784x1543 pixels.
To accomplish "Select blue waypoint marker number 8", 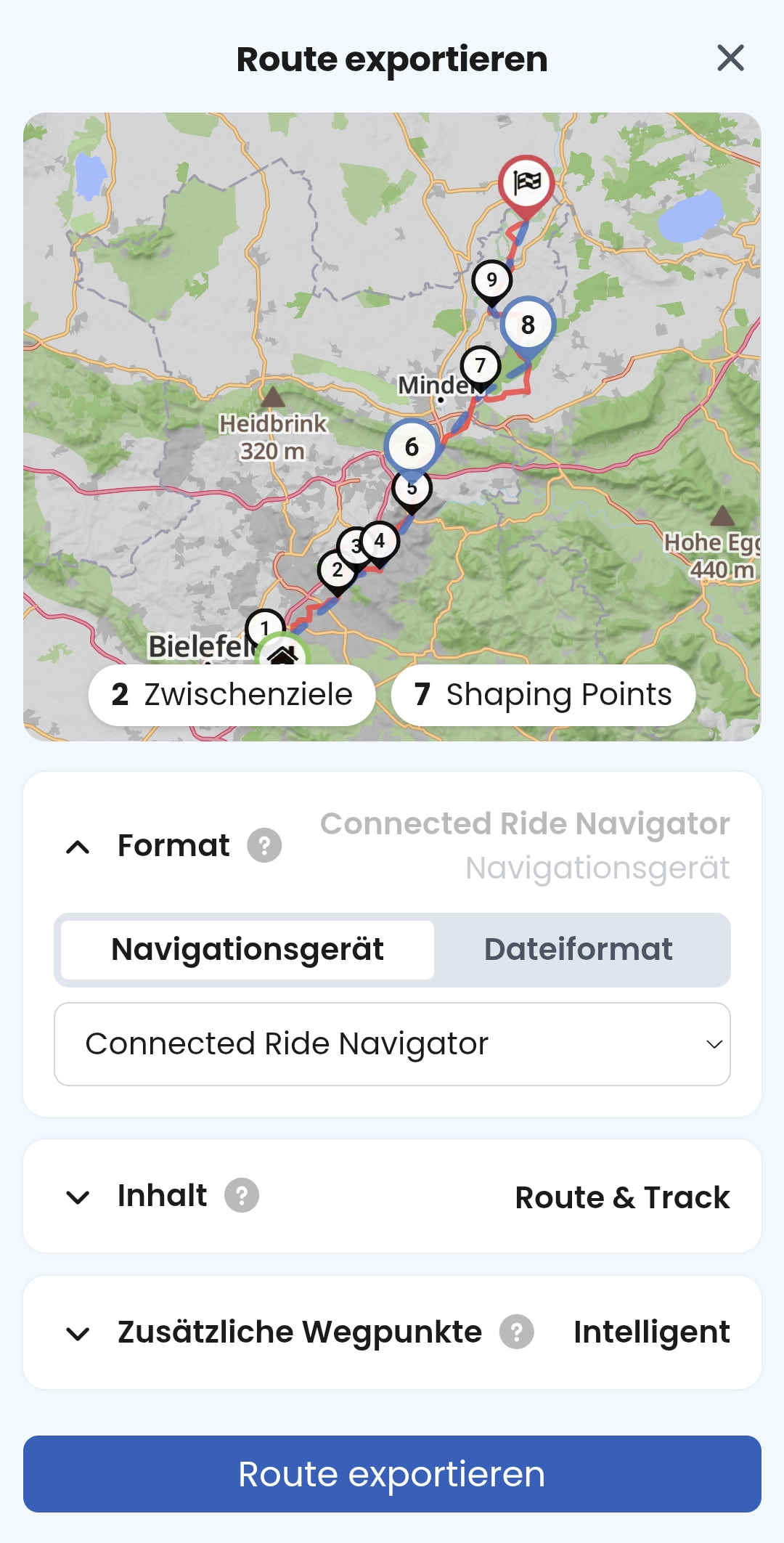I will [x=528, y=325].
